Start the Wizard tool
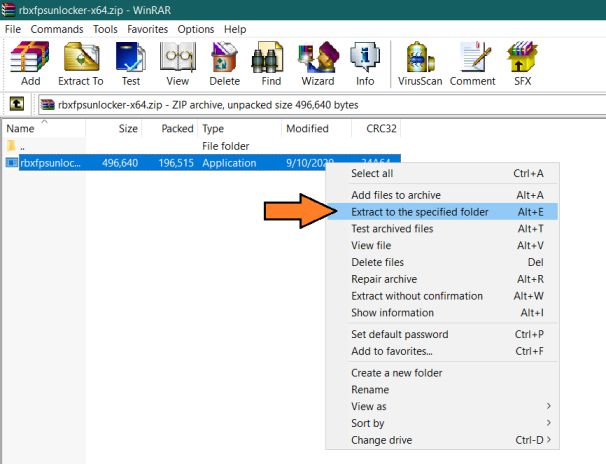 318,64
